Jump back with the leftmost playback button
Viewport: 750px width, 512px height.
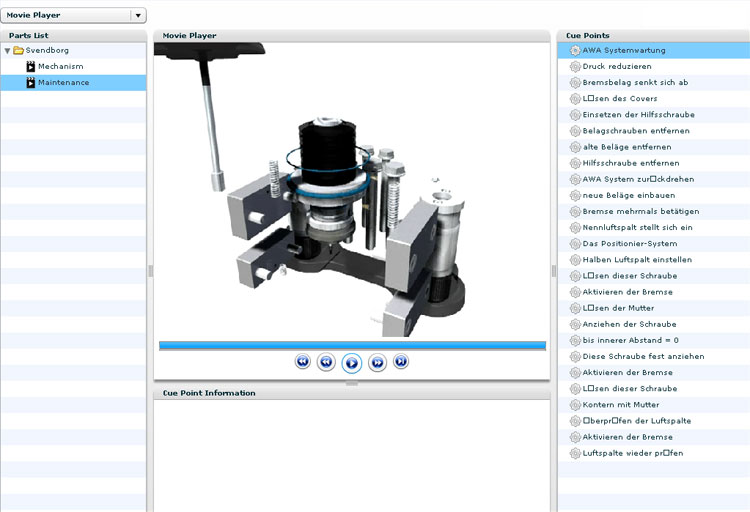pos(303,361)
